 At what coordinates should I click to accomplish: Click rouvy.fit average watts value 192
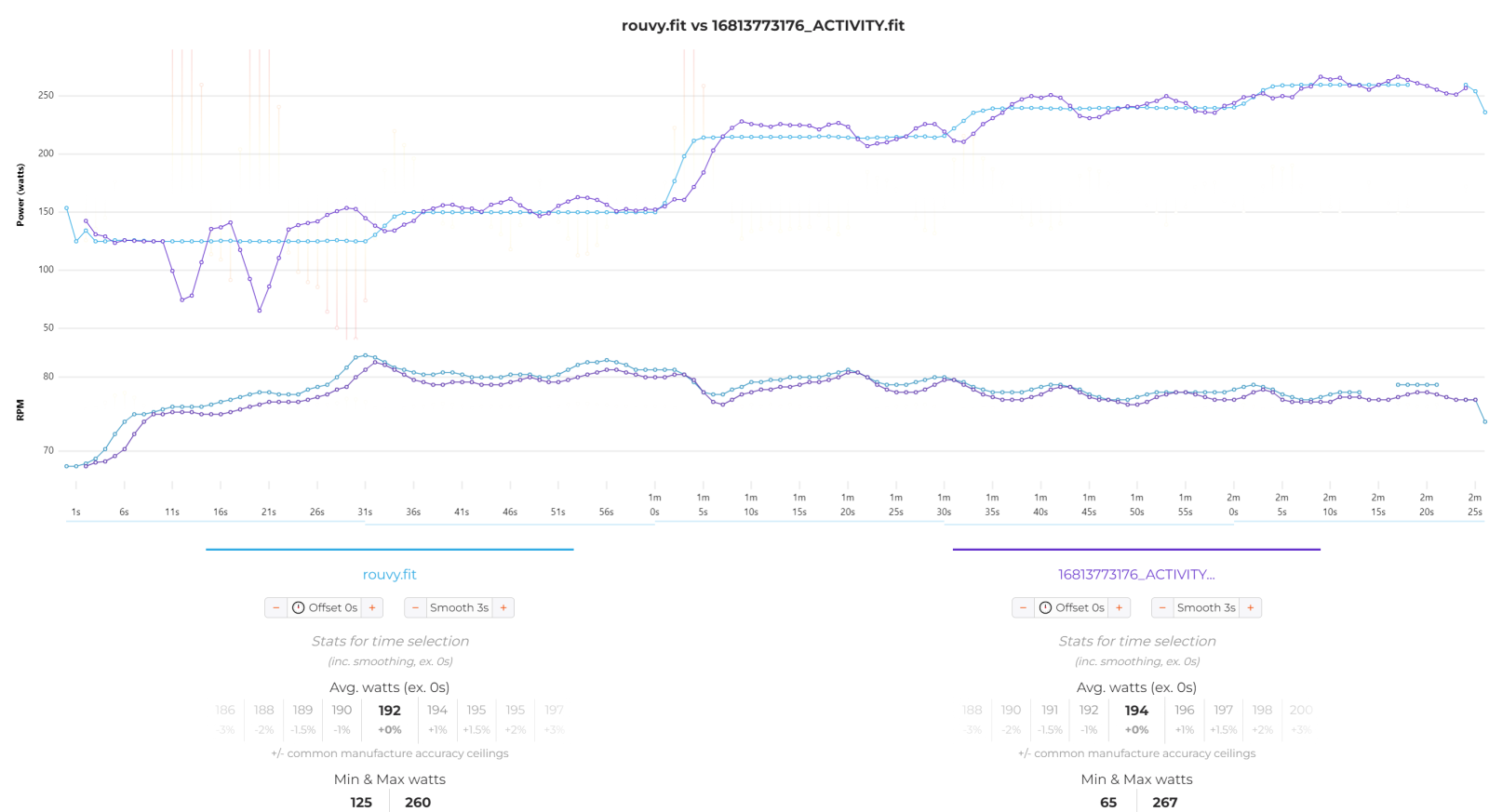click(x=390, y=711)
